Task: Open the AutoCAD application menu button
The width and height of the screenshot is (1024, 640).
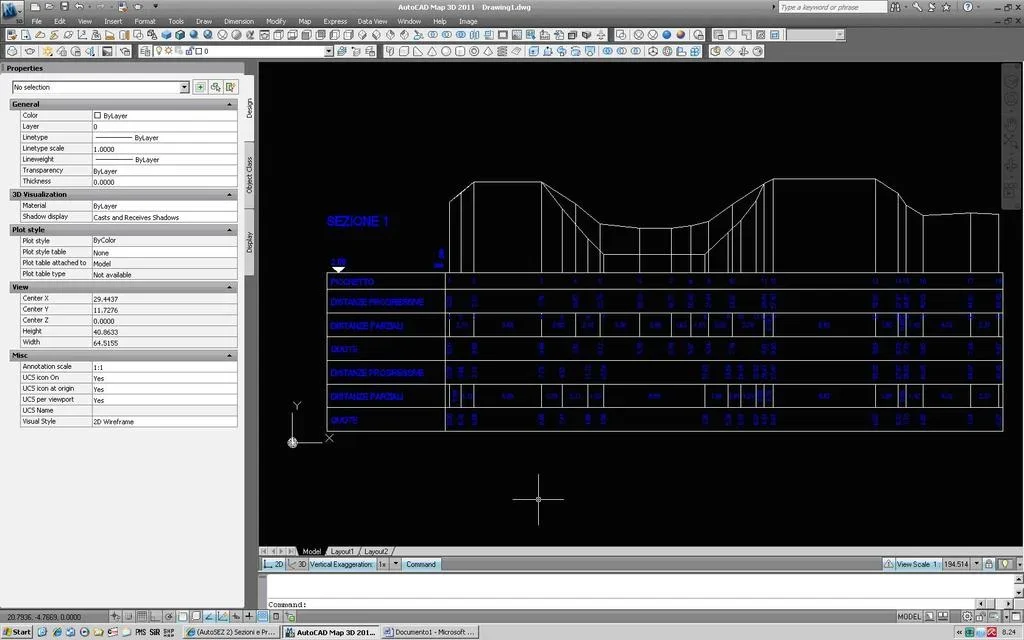Action: point(12,9)
